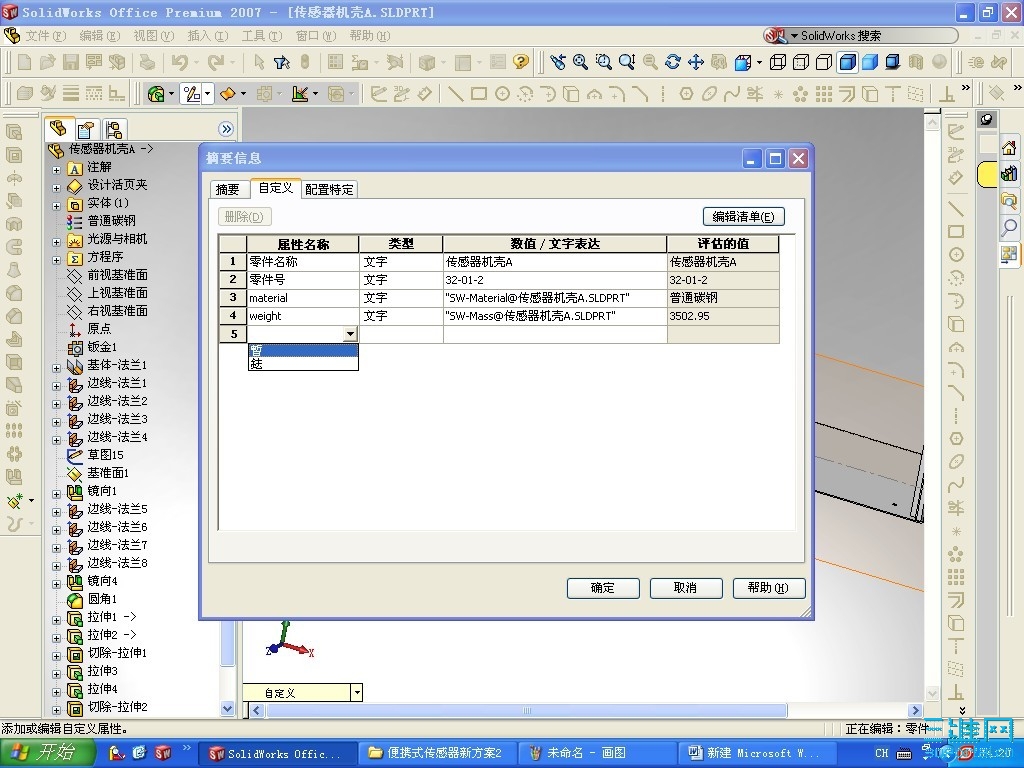Viewport: 1024px width, 768px height.
Task: Open the ConfigurationManager tab icon
Action: [x=113, y=129]
